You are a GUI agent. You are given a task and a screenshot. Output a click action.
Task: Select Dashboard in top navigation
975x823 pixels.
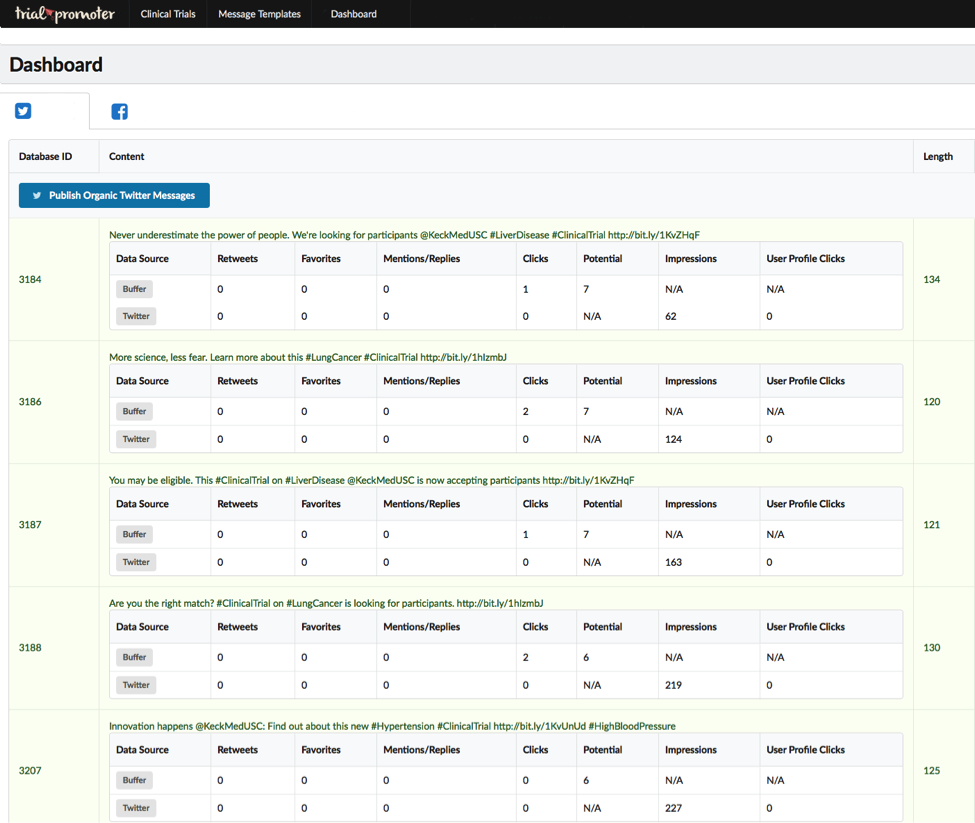(x=353, y=14)
